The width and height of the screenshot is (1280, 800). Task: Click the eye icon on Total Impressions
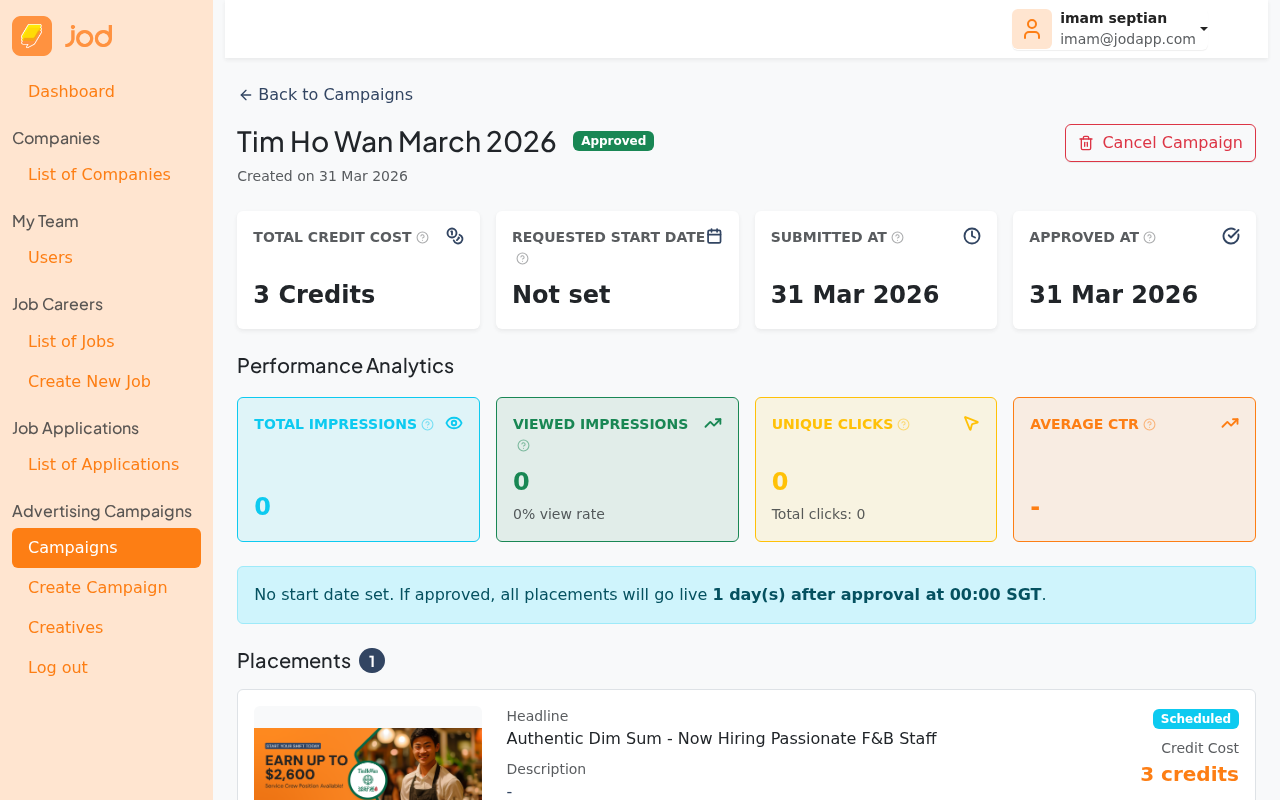[452, 422]
